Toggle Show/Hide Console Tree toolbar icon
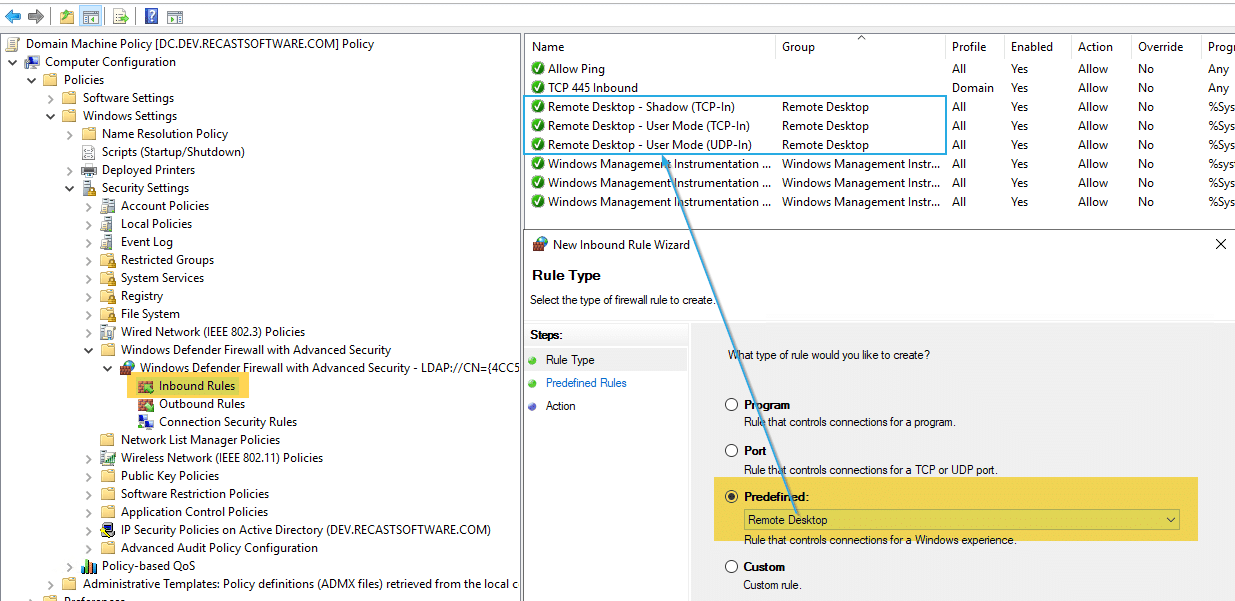Screen dimensions: 1235x601 (90, 16)
